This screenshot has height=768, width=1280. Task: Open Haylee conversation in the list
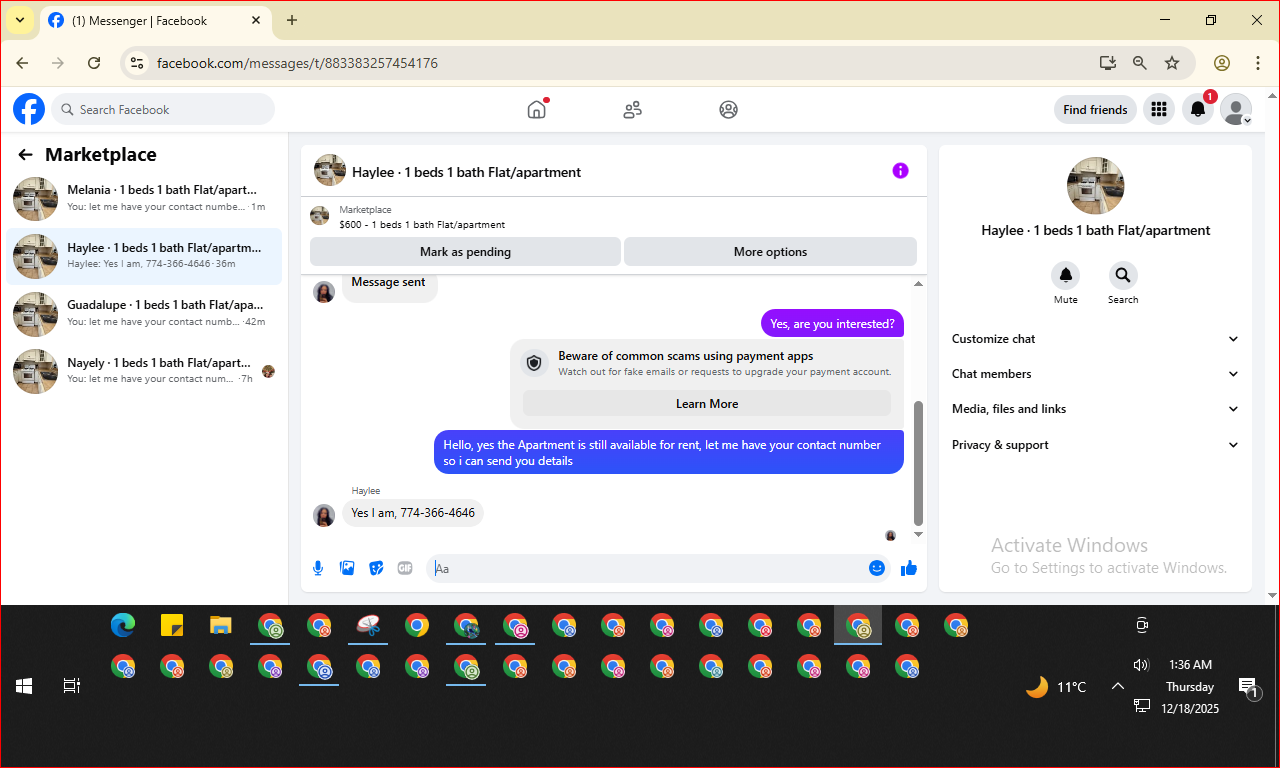pos(144,256)
